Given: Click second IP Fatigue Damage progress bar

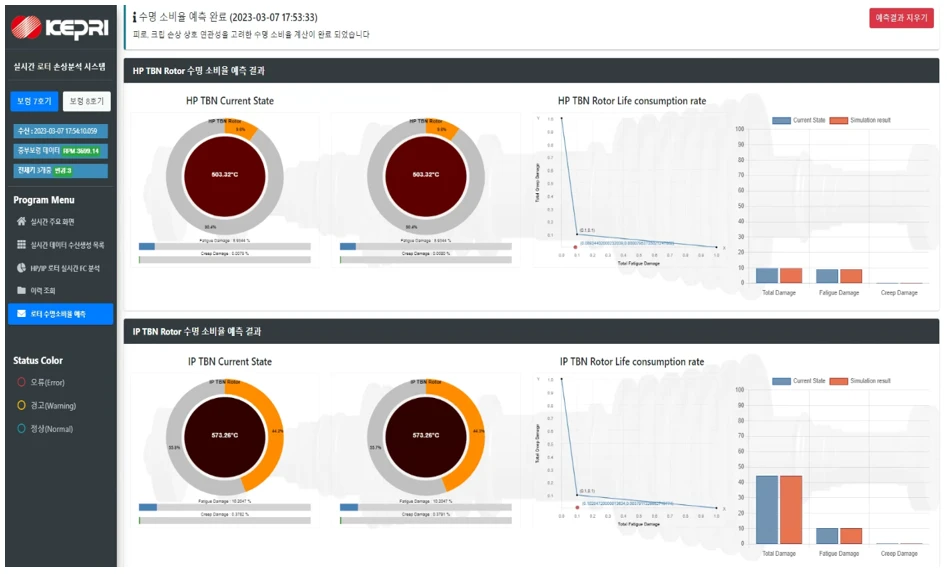Looking at the screenshot, I should click(x=426, y=508).
